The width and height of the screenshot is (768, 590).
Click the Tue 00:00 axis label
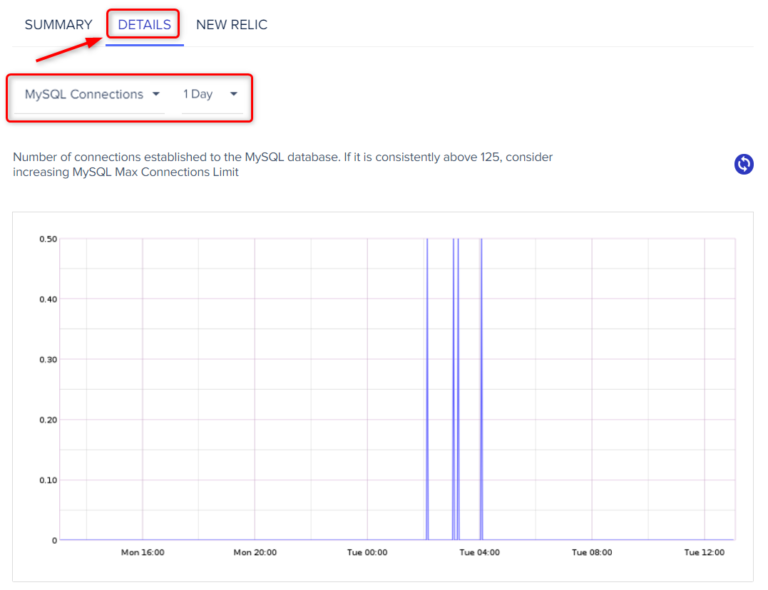[x=367, y=552]
